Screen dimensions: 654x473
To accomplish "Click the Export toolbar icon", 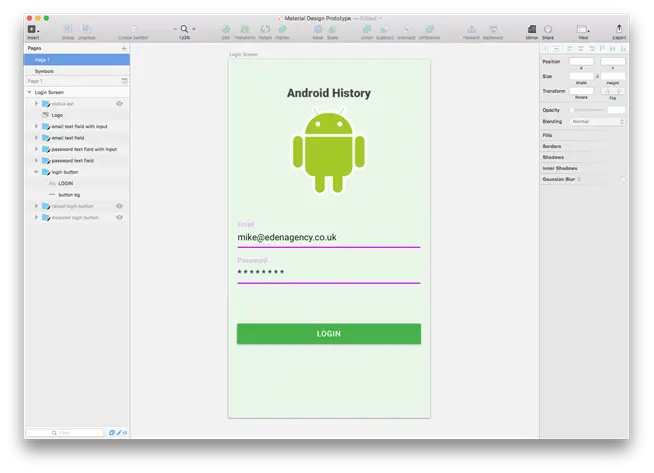I will coord(619,28).
